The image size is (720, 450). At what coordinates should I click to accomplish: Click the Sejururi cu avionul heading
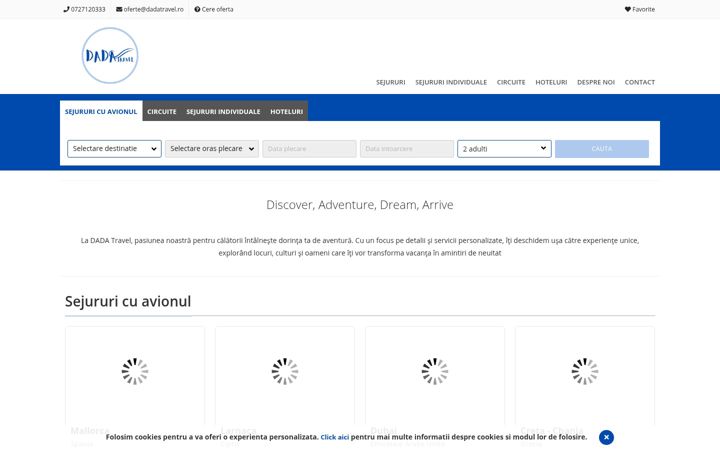[128, 301]
